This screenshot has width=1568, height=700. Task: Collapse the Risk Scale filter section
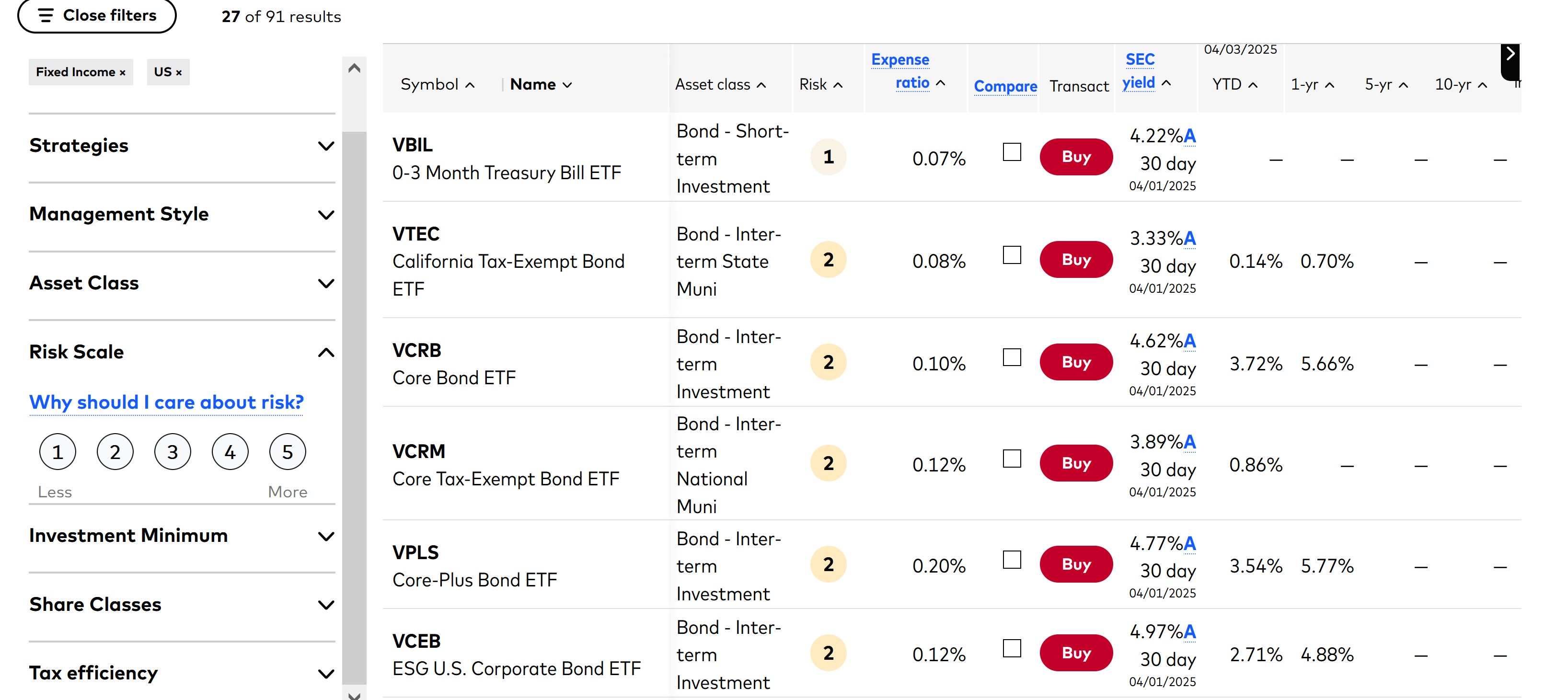(x=182, y=353)
